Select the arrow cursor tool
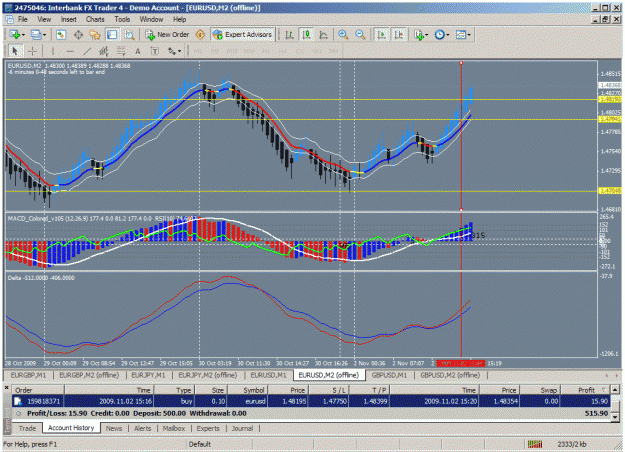This screenshot has height=452, width=625. coord(15,51)
